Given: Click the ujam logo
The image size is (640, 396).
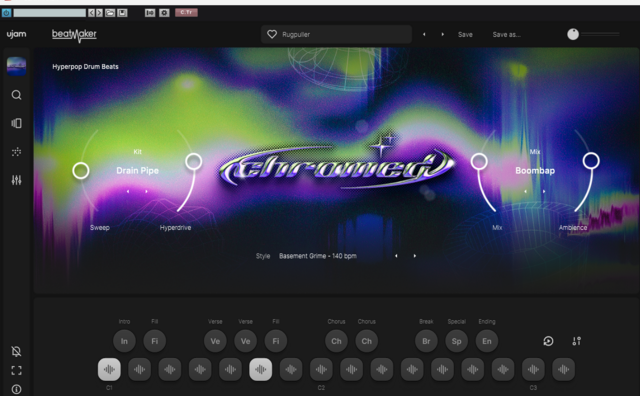Looking at the screenshot, I should [x=16, y=34].
